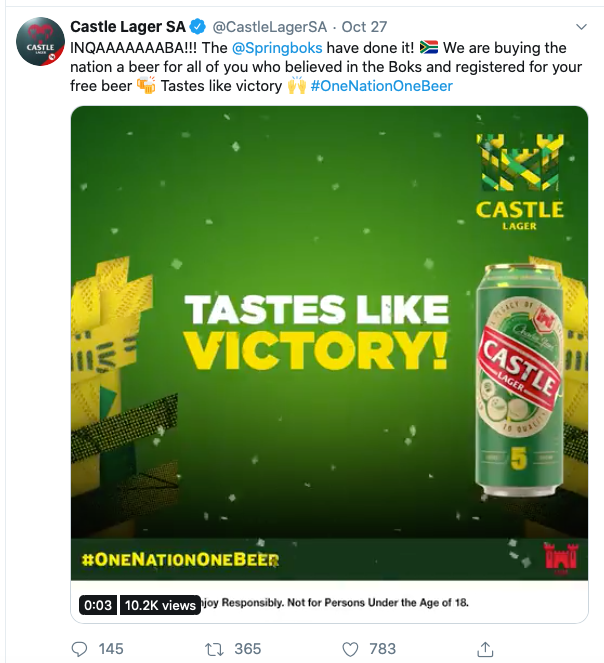Retweet the Castle Lager post
Screen dimensions: 604x663
pyautogui.click(x=213, y=649)
